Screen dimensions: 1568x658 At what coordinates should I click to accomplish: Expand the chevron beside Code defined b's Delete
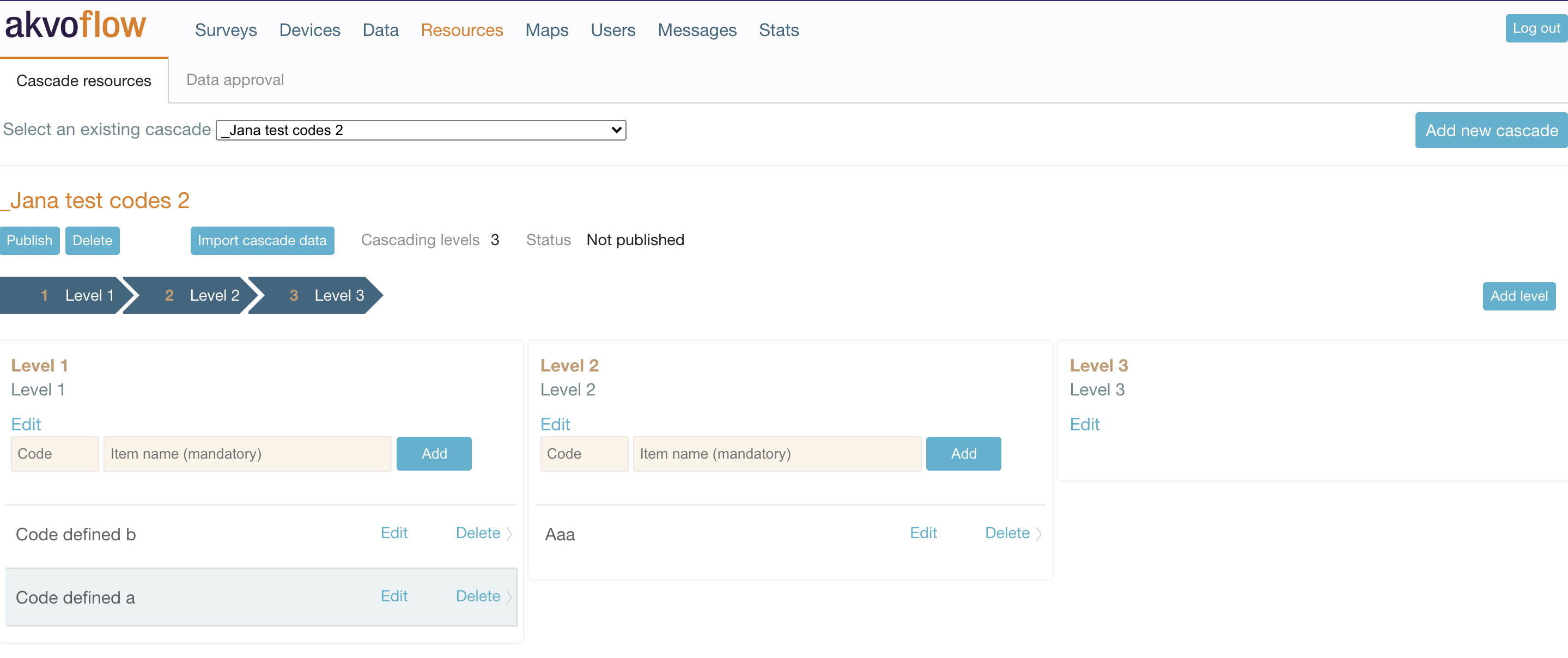pyautogui.click(x=509, y=533)
